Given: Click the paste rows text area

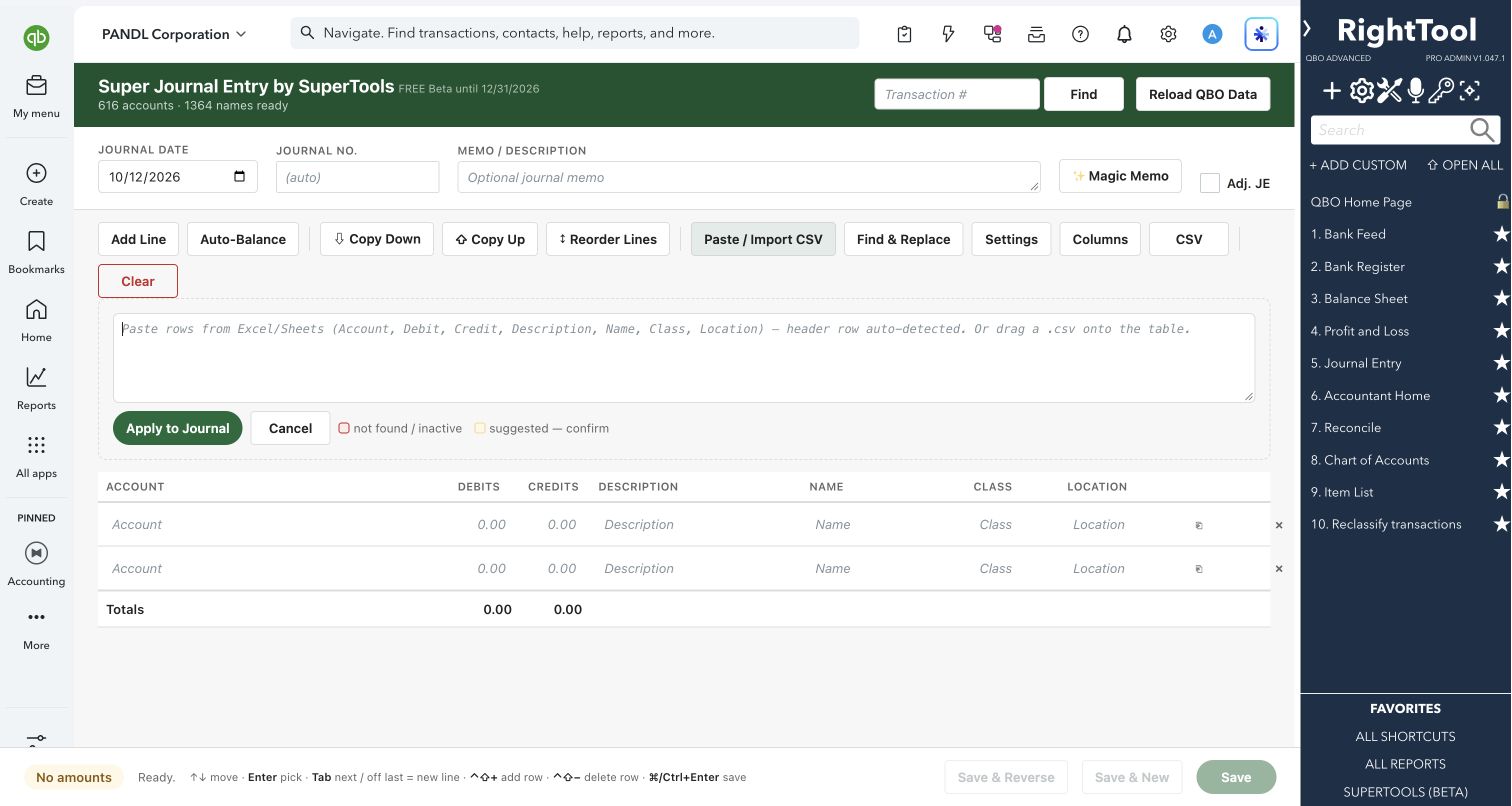Looking at the screenshot, I should pos(684,358).
